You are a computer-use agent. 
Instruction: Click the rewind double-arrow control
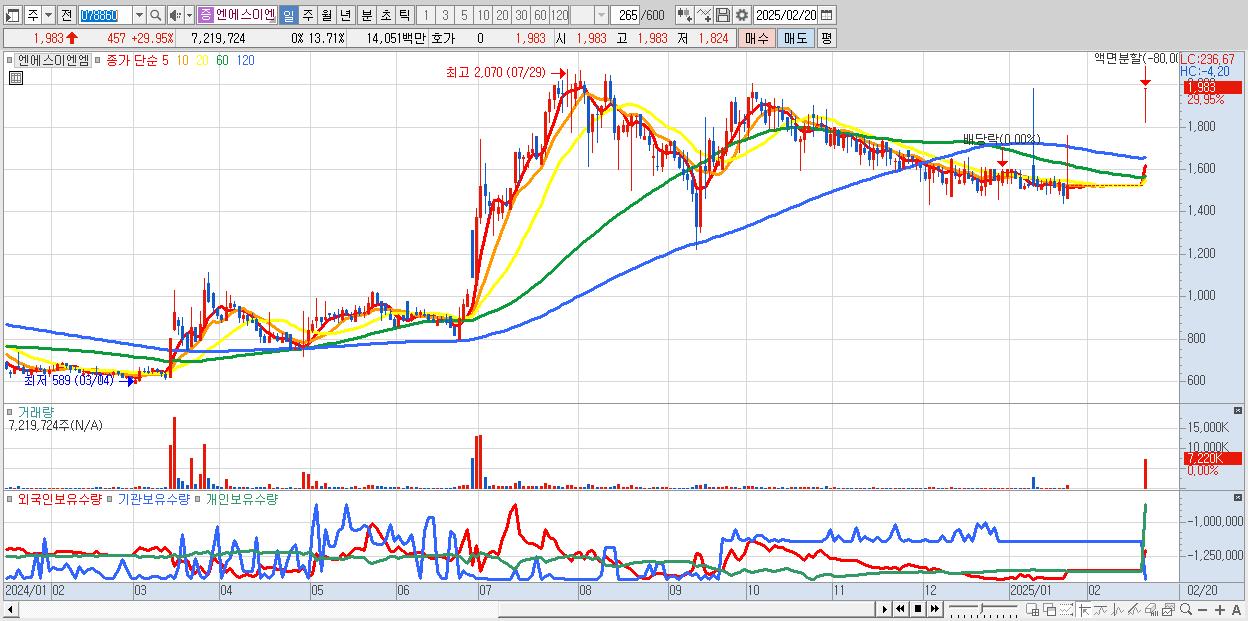click(901, 609)
